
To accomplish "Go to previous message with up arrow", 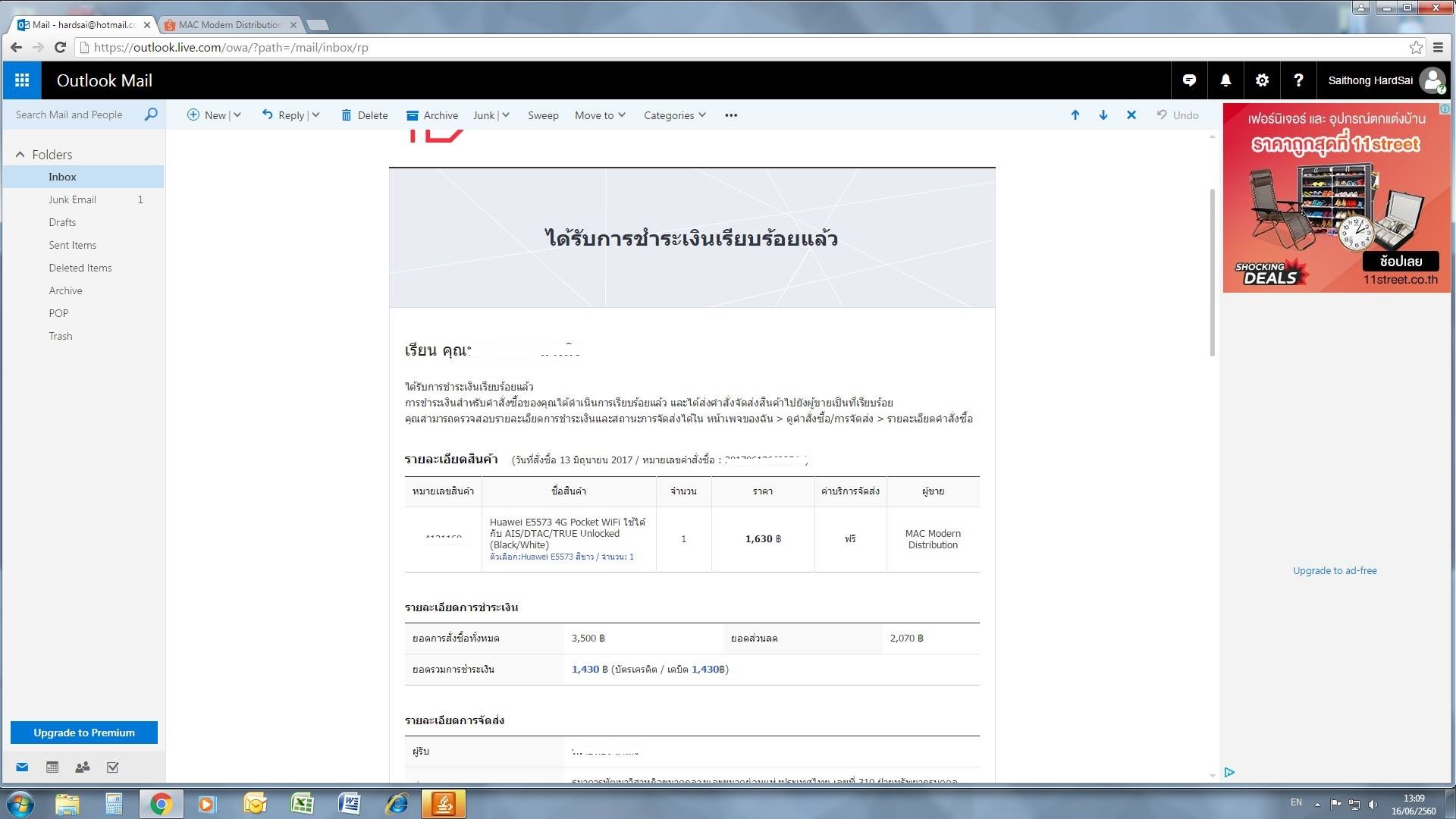I will [x=1075, y=115].
